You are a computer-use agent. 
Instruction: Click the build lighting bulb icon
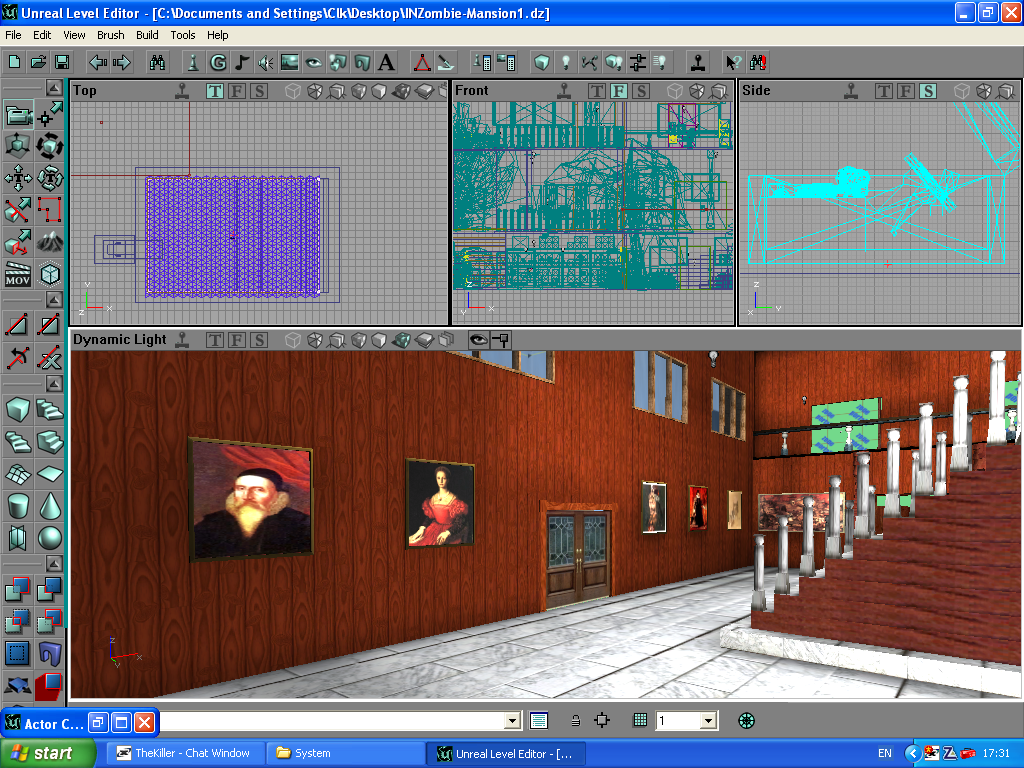pyautogui.click(x=565, y=62)
